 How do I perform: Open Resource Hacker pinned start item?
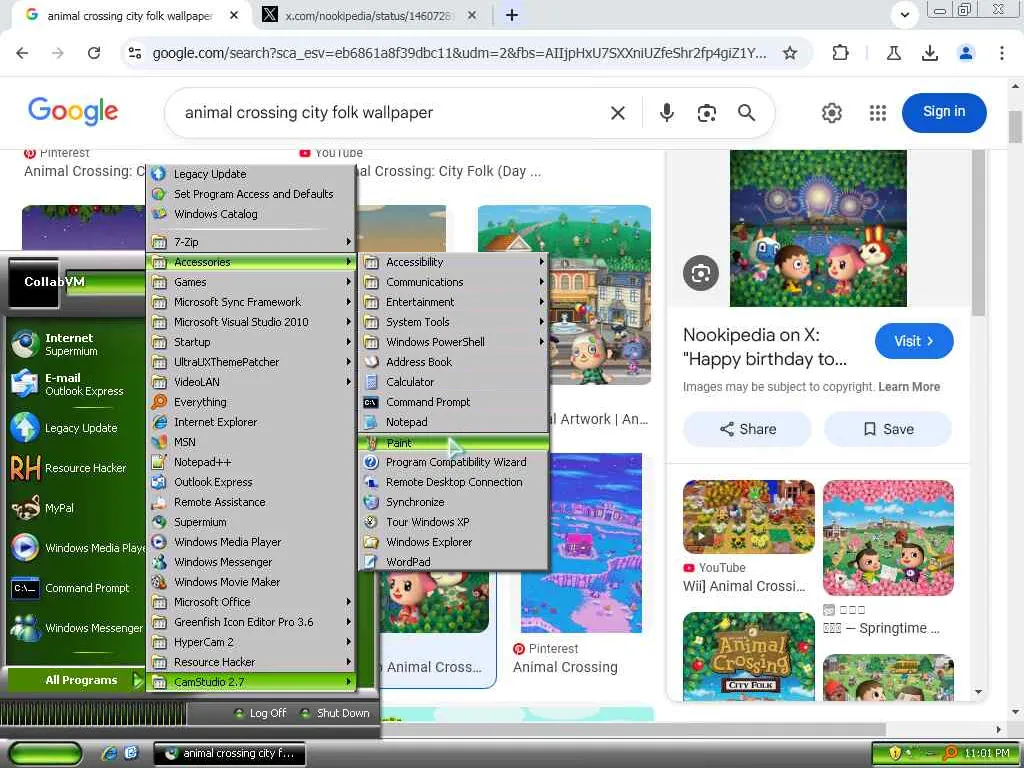pos(75,468)
